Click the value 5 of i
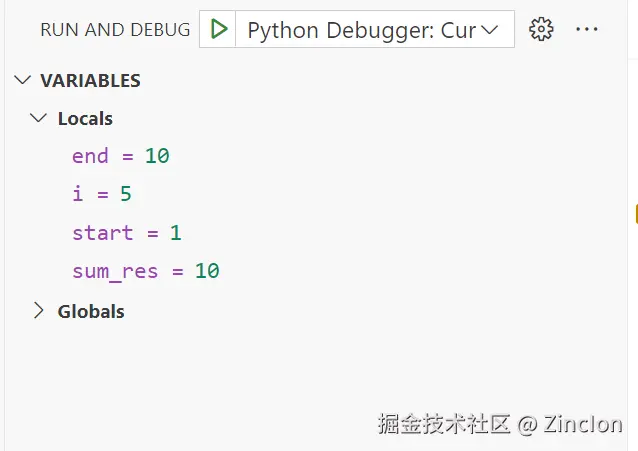 click(126, 194)
